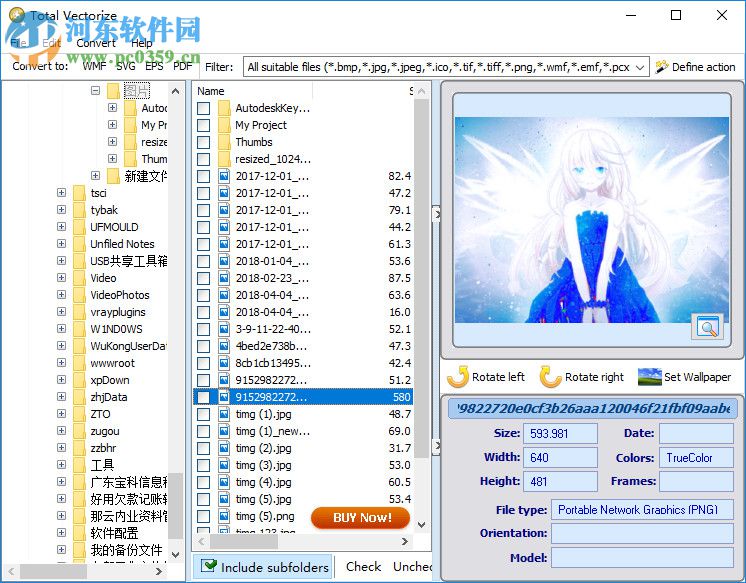Select the resized_1024 folder row

pyautogui.click(x=303, y=159)
